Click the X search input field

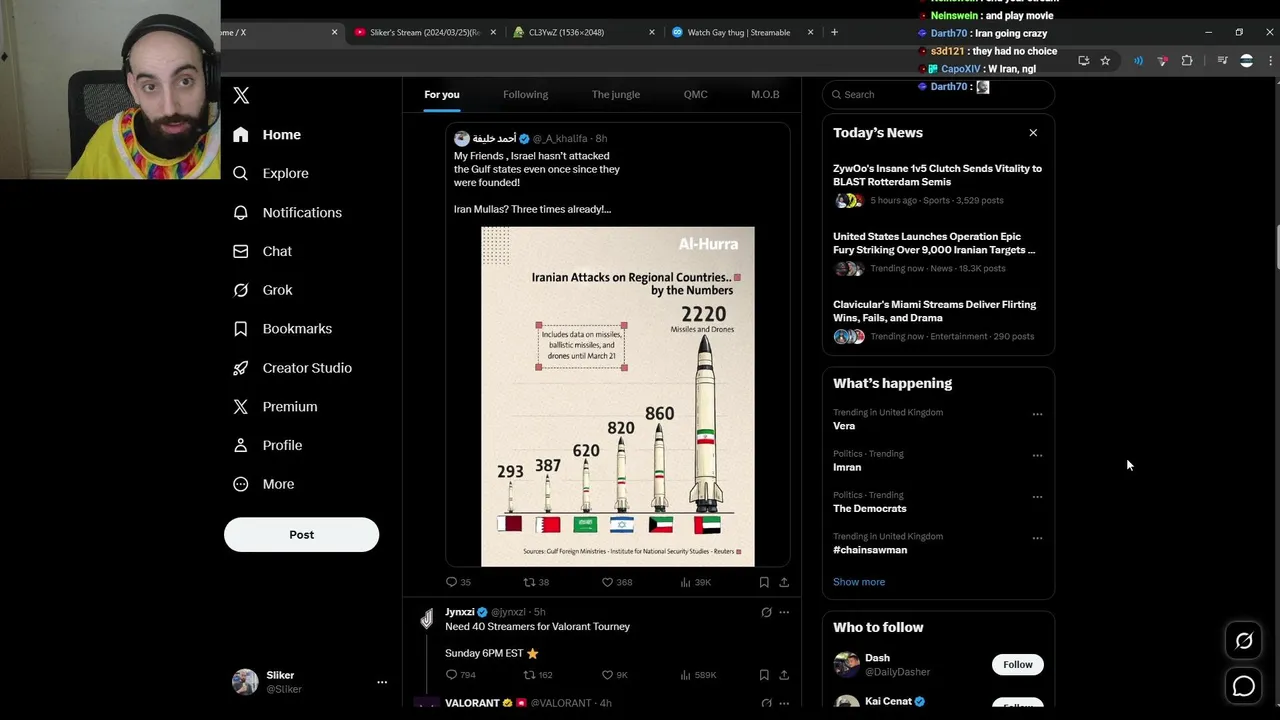point(938,94)
